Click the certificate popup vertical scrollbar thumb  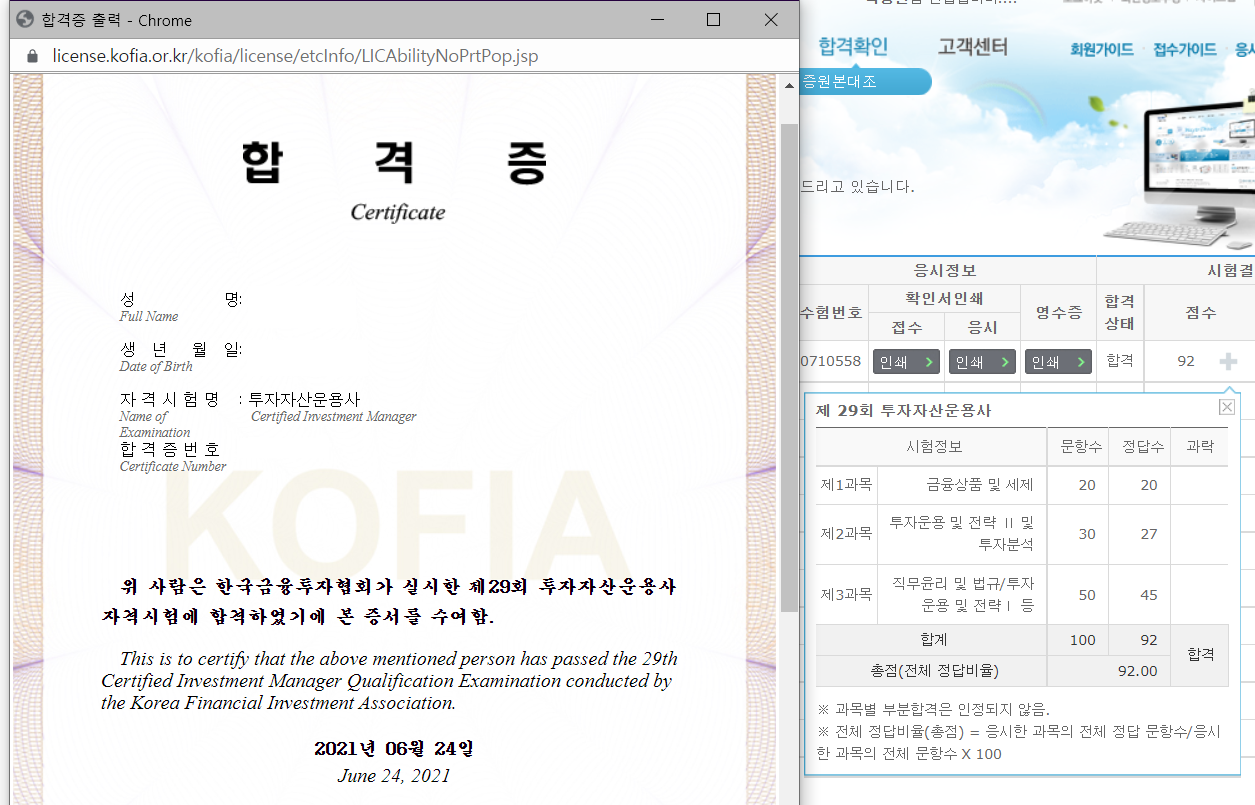pyautogui.click(x=789, y=368)
